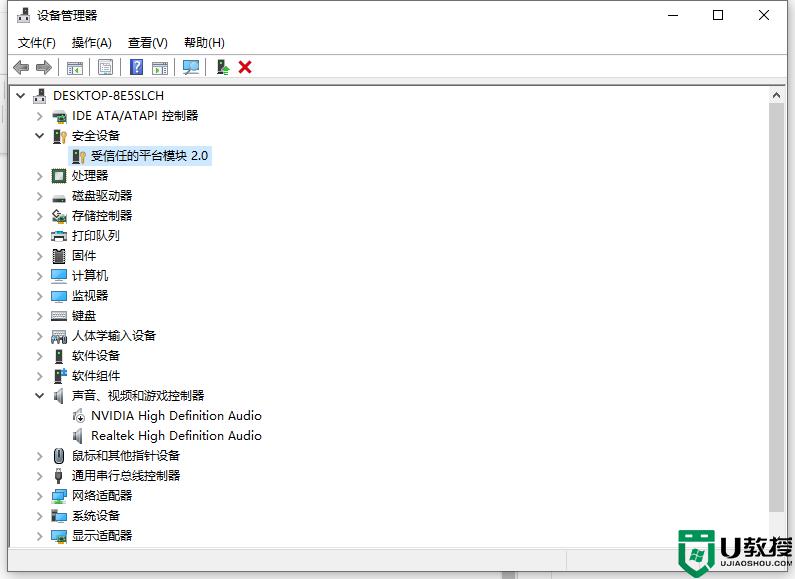Open the 文件(F) menu
The height and width of the screenshot is (579, 795).
point(37,43)
